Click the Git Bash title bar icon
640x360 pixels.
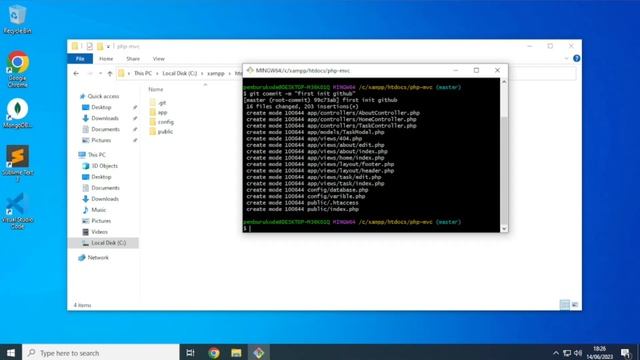pyautogui.click(x=250, y=70)
